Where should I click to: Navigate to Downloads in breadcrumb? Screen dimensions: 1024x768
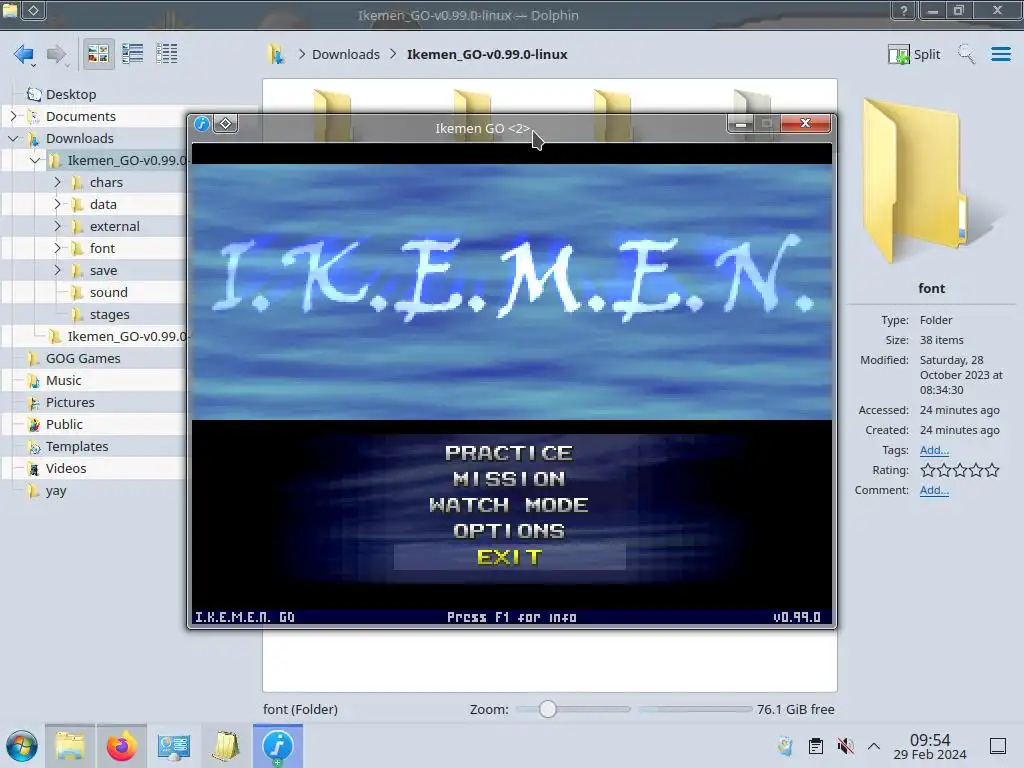[345, 54]
